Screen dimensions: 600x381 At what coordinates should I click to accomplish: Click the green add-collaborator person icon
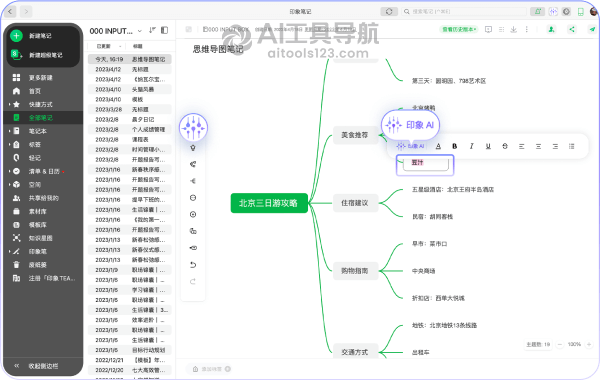click(551, 29)
